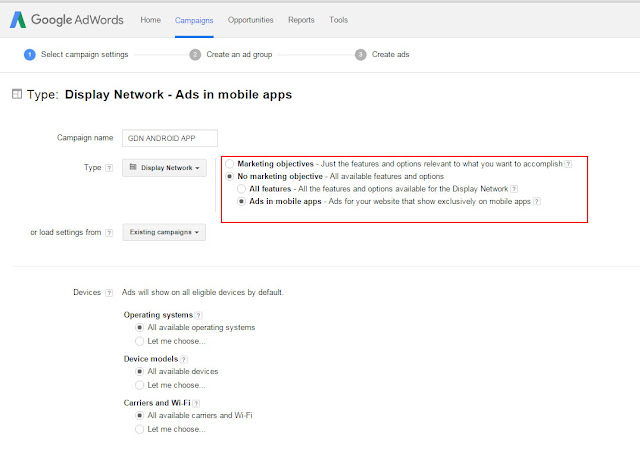Select No marketing objective radio button
This screenshot has height=455, width=640.
(x=229, y=176)
